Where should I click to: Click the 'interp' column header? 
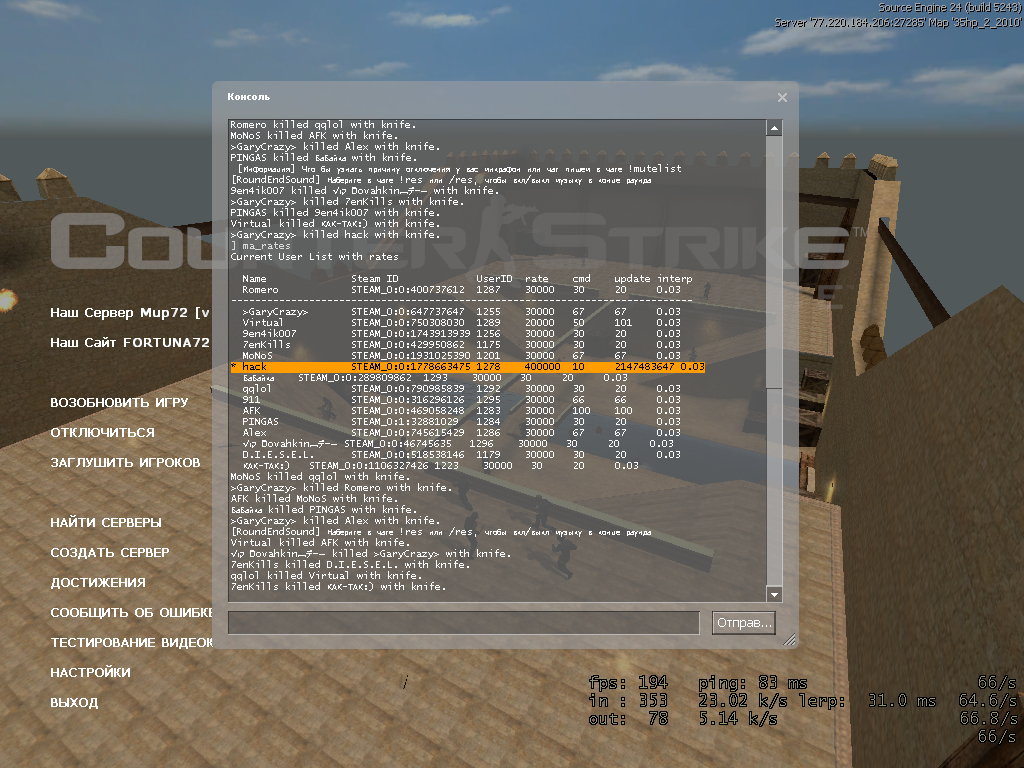[x=675, y=278]
